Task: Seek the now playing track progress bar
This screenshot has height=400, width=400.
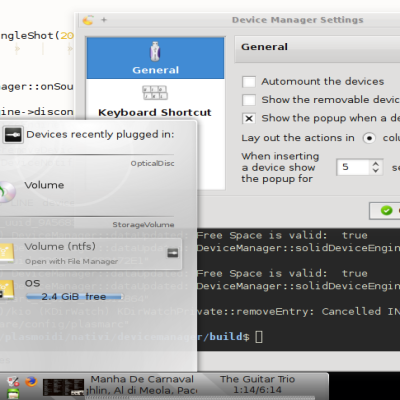Action: pos(200,398)
